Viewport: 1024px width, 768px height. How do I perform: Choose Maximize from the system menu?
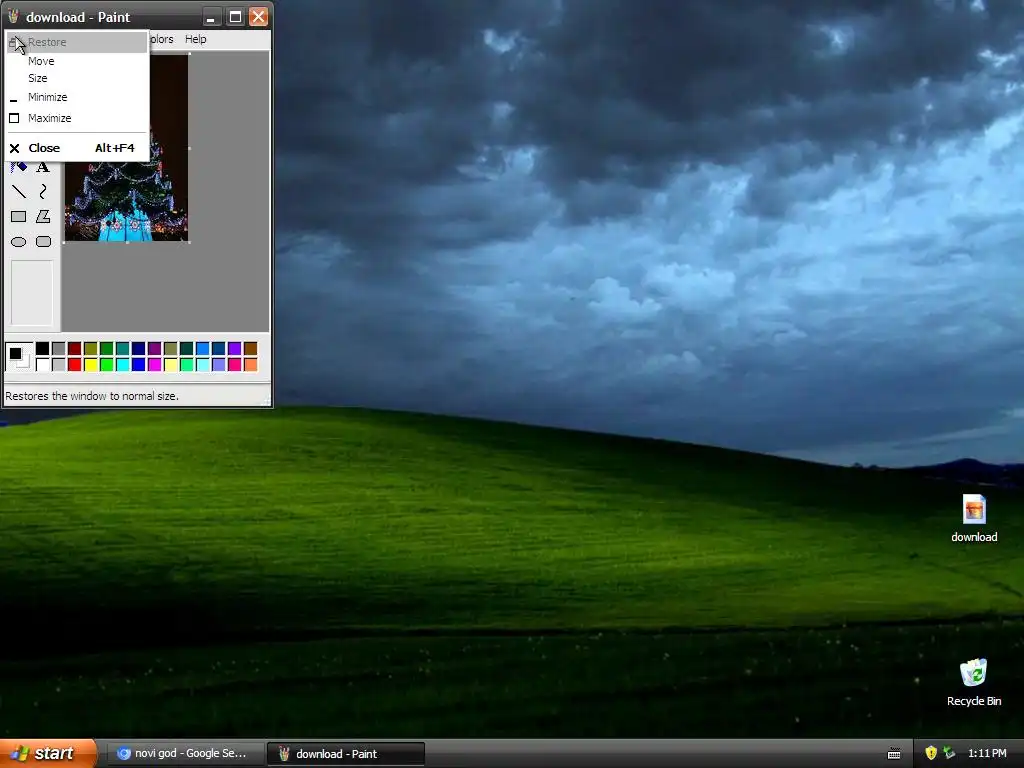pos(77,118)
